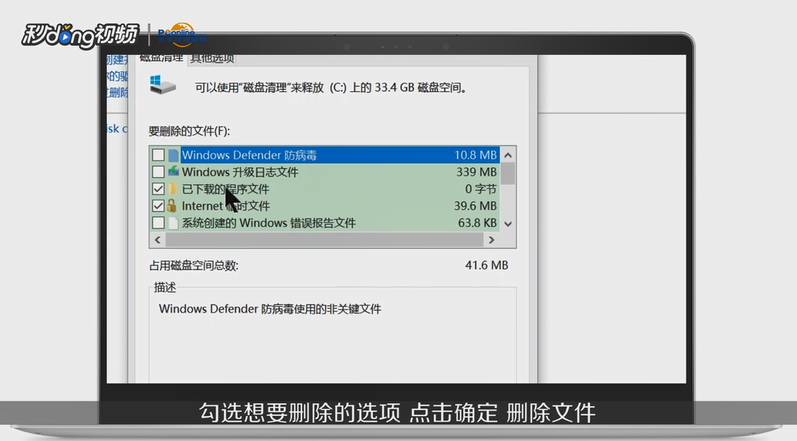Click the 39.6 MB size value
The height and width of the screenshot is (441, 797).
click(x=475, y=206)
